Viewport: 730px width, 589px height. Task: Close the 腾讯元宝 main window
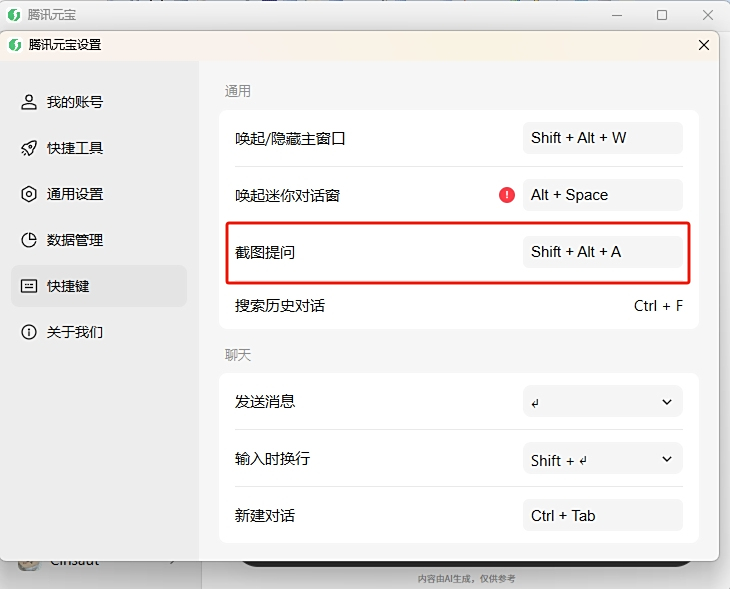708,15
